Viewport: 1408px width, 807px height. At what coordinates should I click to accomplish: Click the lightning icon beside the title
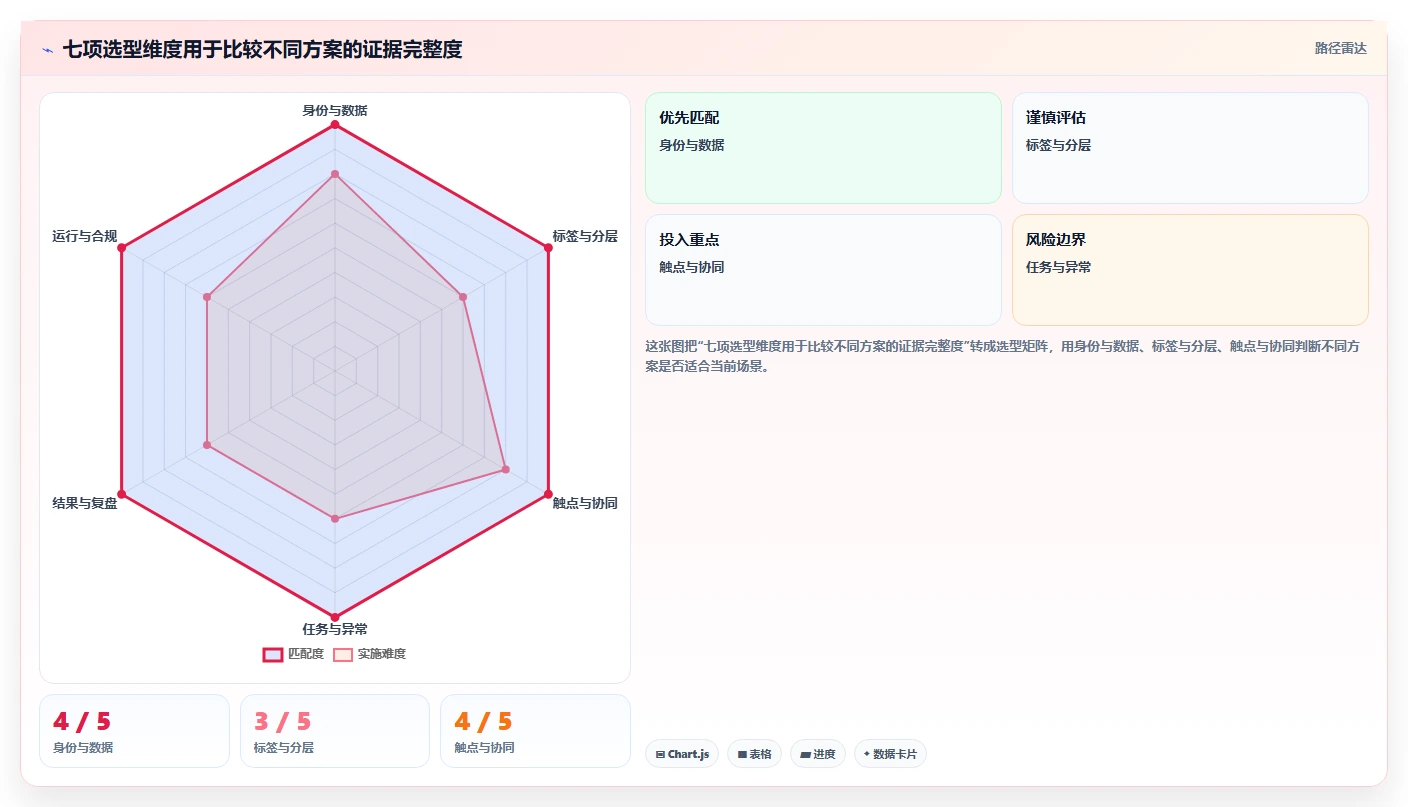tap(47, 50)
